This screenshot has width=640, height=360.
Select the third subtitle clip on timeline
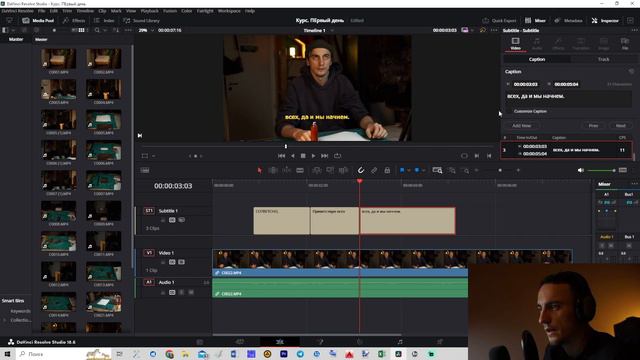pyautogui.click(x=407, y=221)
